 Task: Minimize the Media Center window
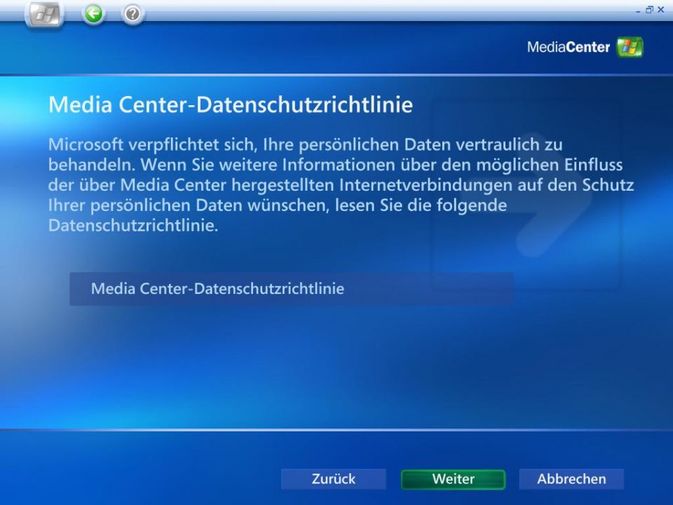pos(638,10)
